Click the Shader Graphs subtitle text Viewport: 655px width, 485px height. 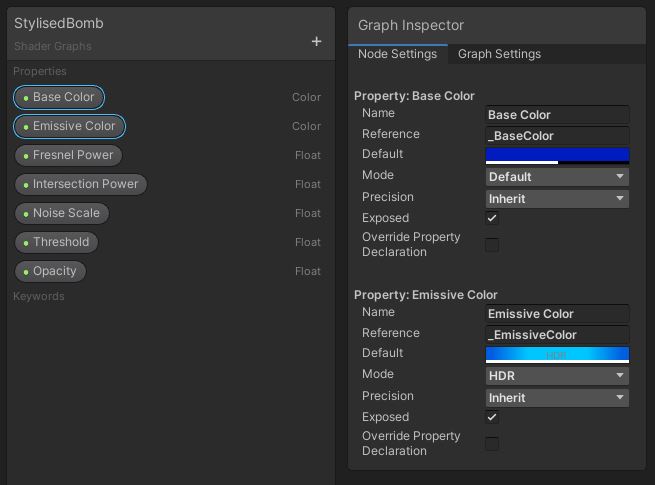pos(53,46)
